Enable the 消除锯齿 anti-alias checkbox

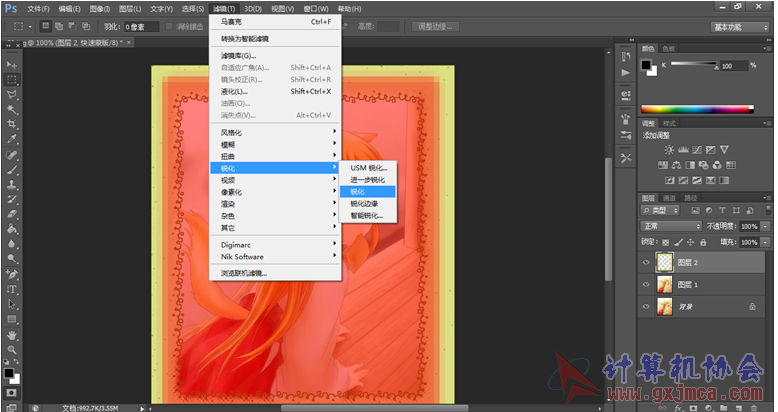[x=169, y=27]
